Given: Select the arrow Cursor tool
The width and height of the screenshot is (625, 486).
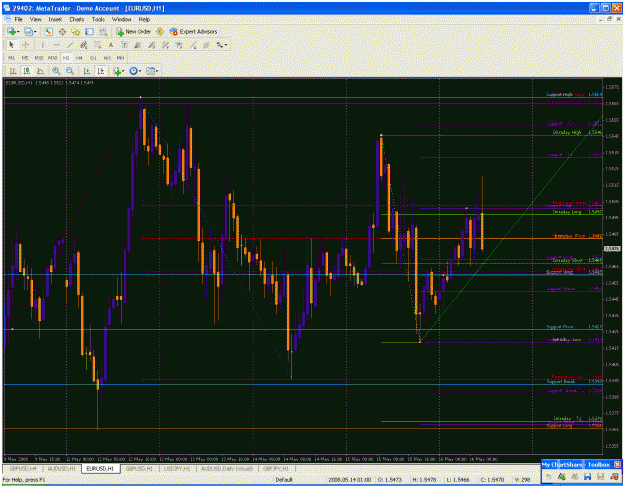Looking at the screenshot, I should 11,45.
